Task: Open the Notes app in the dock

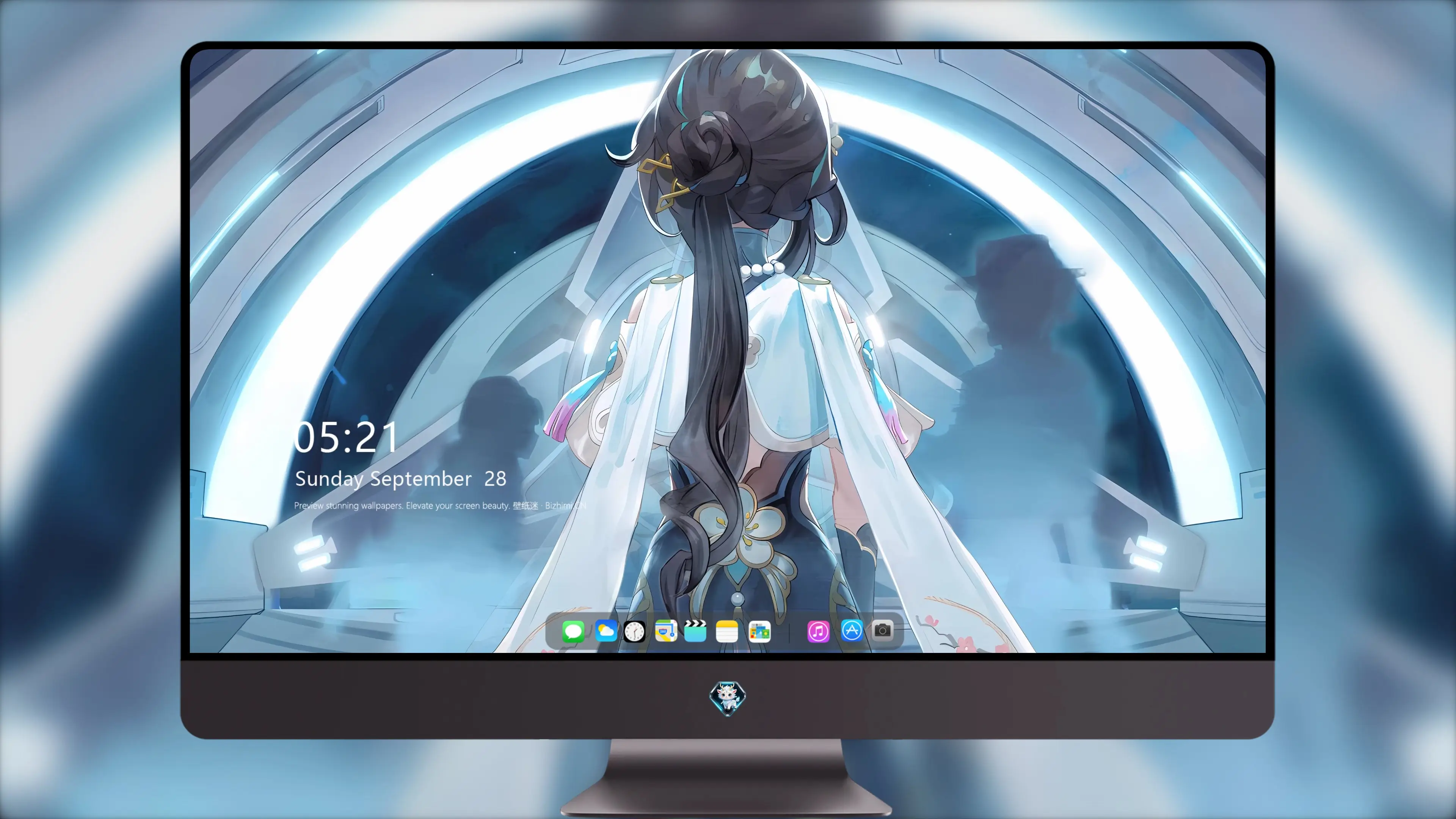Action: coord(727,631)
